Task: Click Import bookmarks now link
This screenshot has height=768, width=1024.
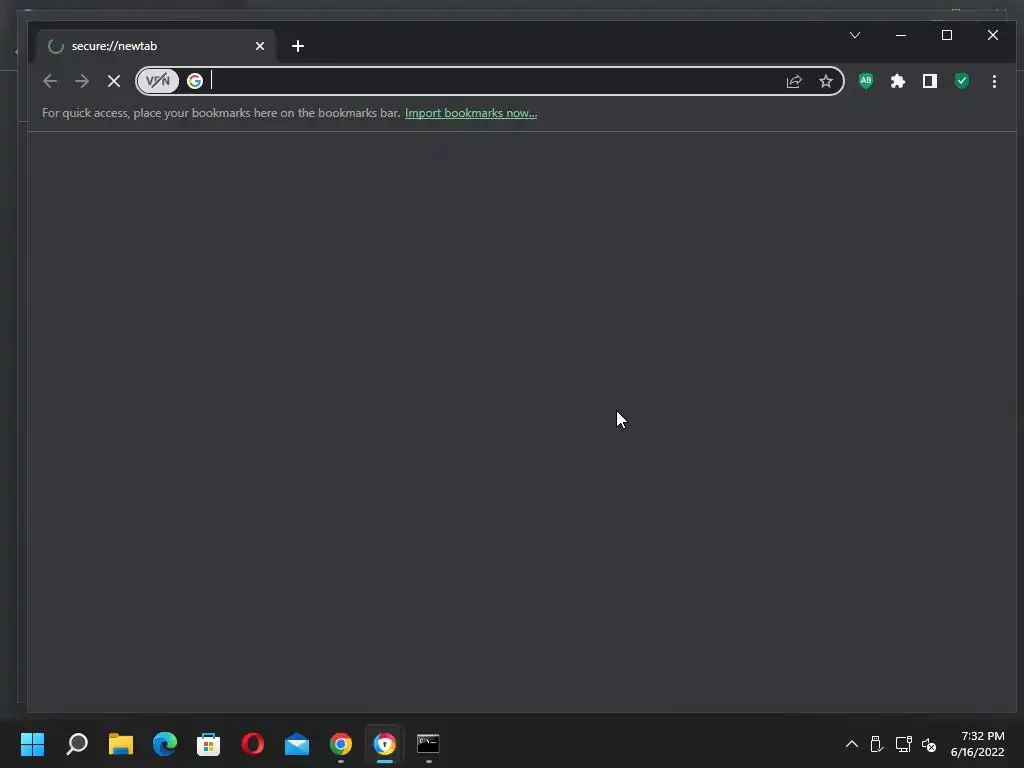Action: pyautogui.click(x=471, y=113)
